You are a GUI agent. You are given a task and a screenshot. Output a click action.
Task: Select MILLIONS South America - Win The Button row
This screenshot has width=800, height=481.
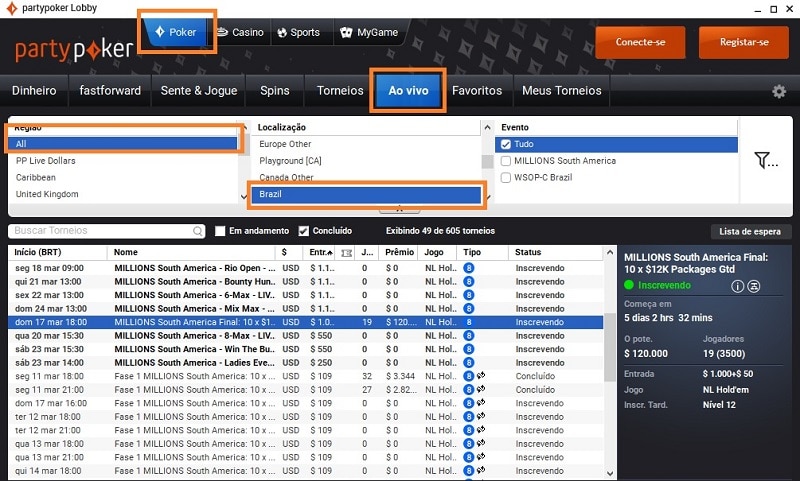click(x=306, y=349)
